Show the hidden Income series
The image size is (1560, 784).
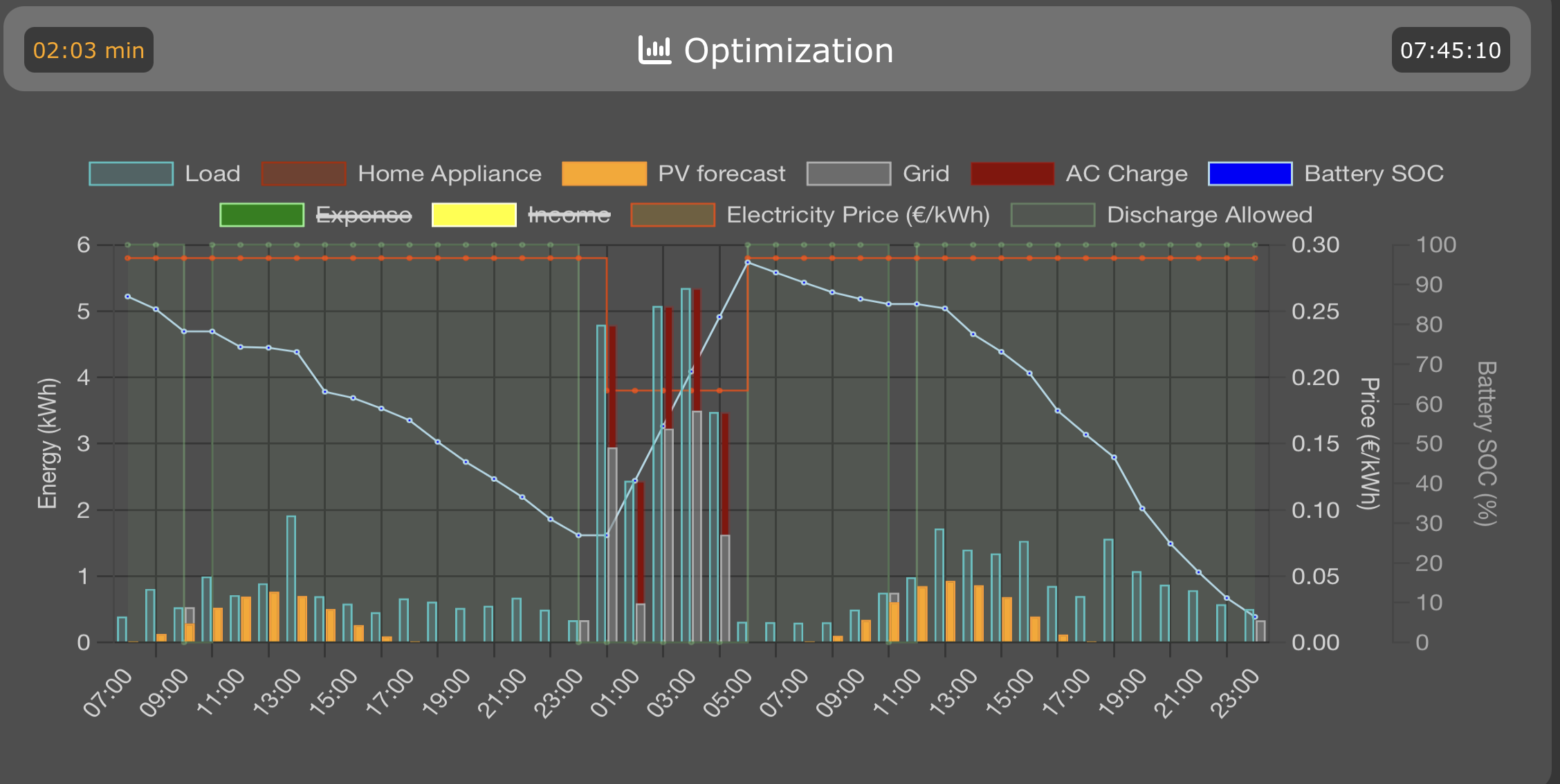point(569,215)
